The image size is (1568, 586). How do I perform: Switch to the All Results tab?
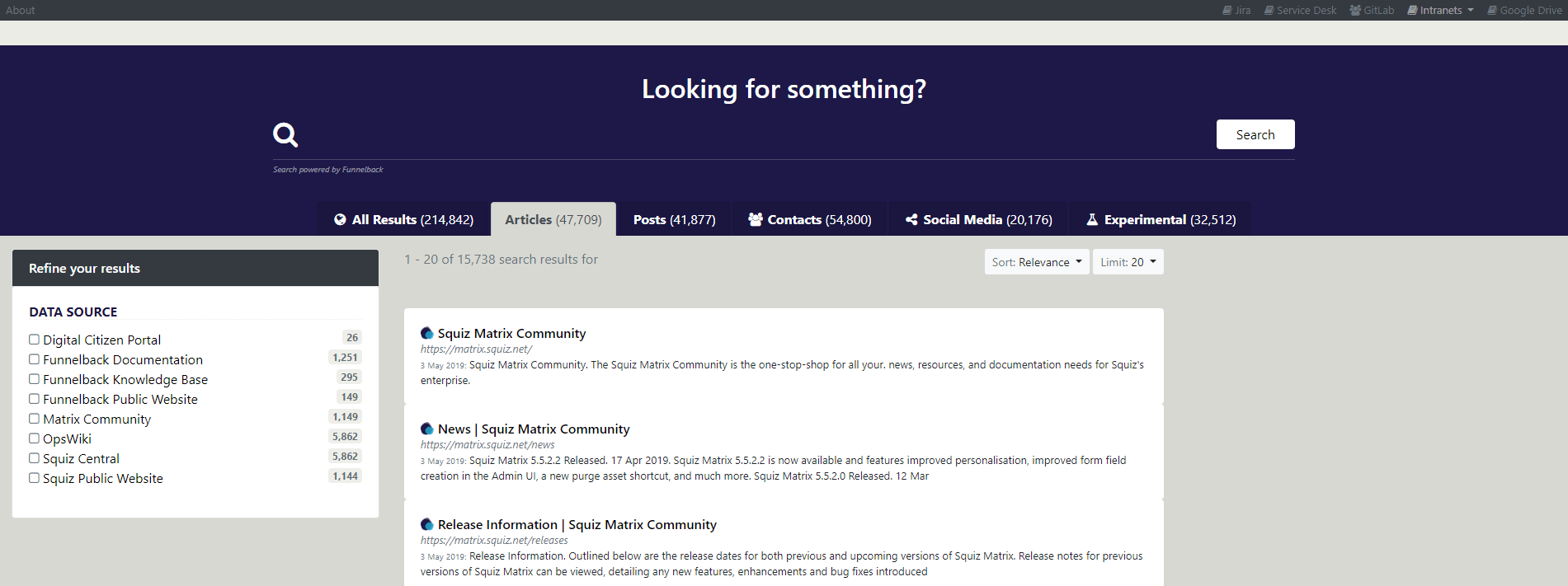coord(403,220)
